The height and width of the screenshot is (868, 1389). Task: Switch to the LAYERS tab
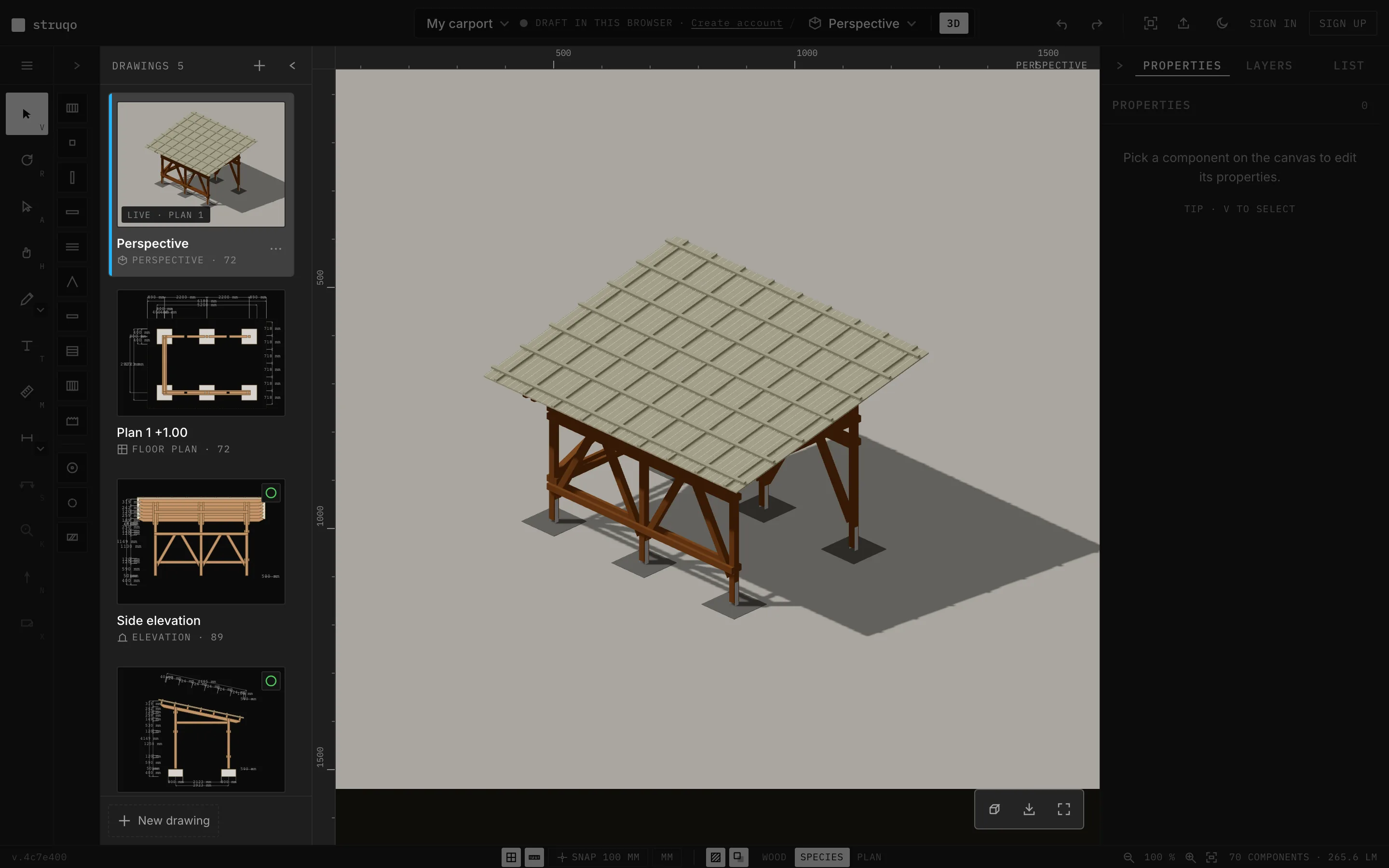(1269, 66)
